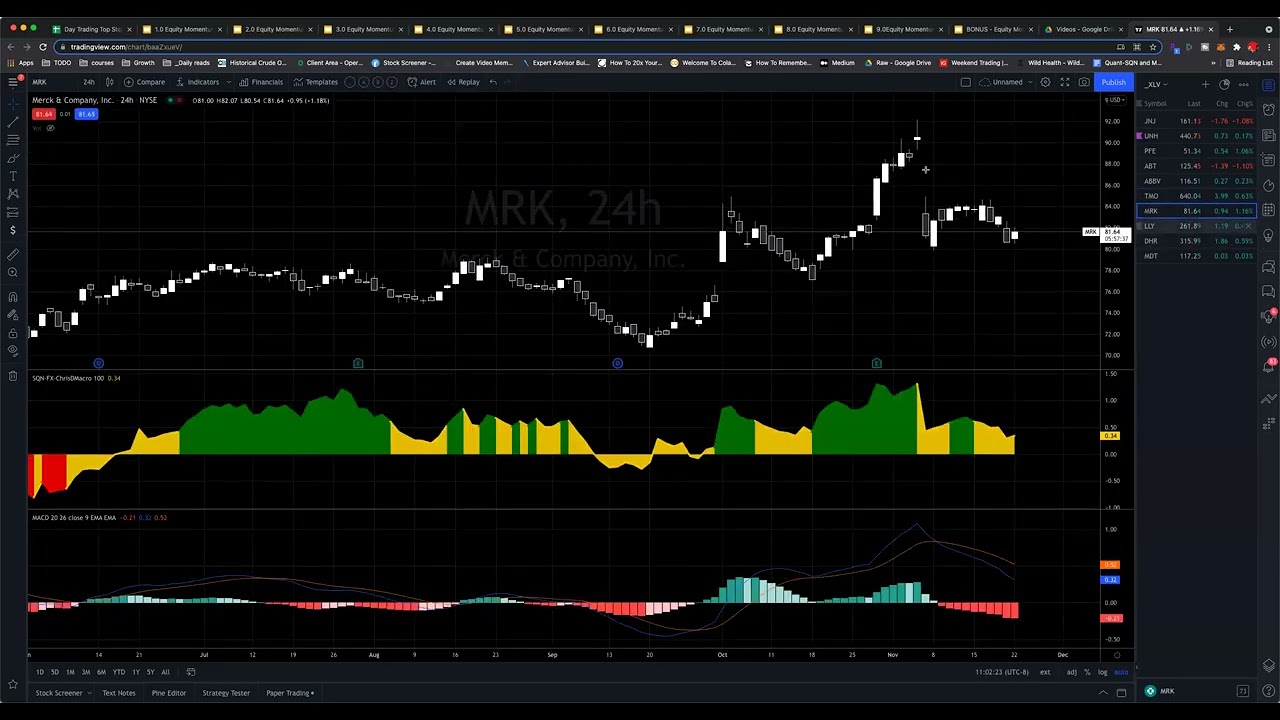This screenshot has height=720, width=1280.
Task: Click the 11:02:23 (UTC-8) timezone clock
Action: coord(1002,672)
